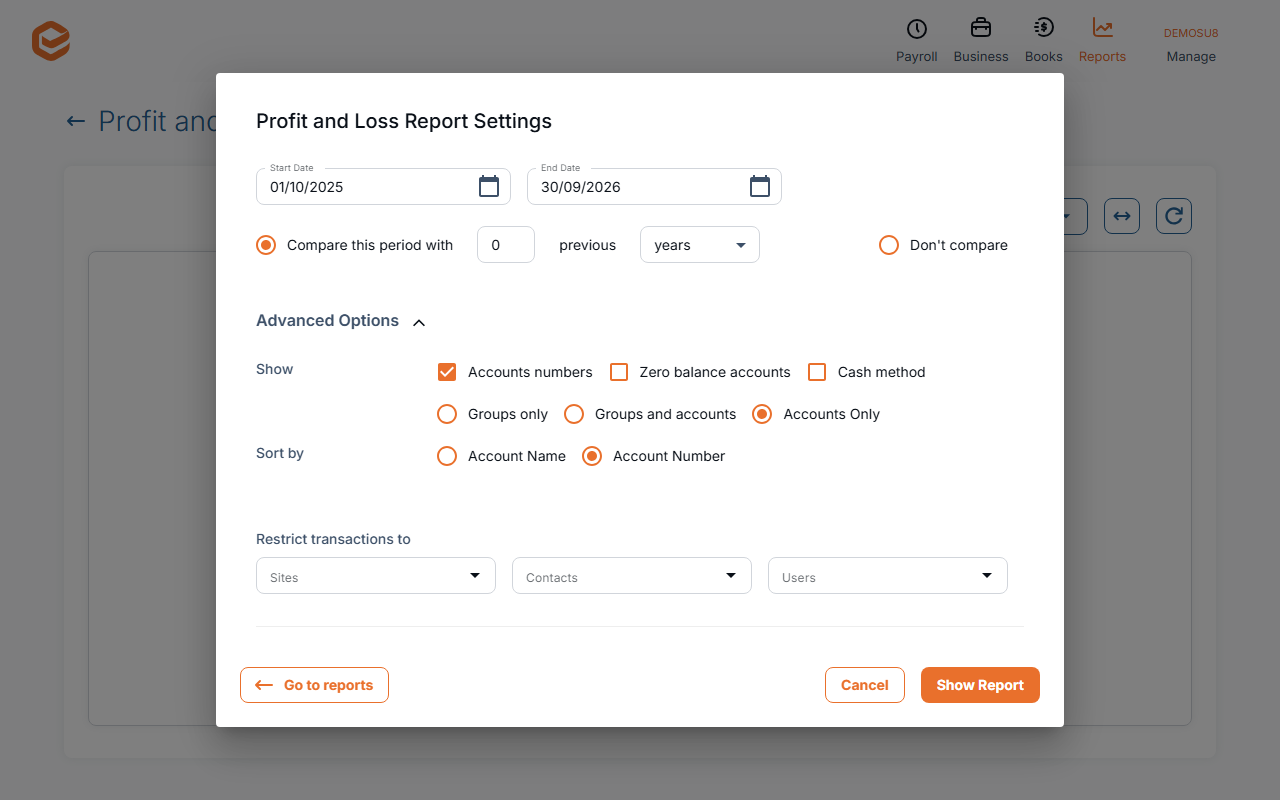Viewport: 1280px width, 800px height.
Task: Enable Zero balance accounts checkbox
Action: coord(619,372)
